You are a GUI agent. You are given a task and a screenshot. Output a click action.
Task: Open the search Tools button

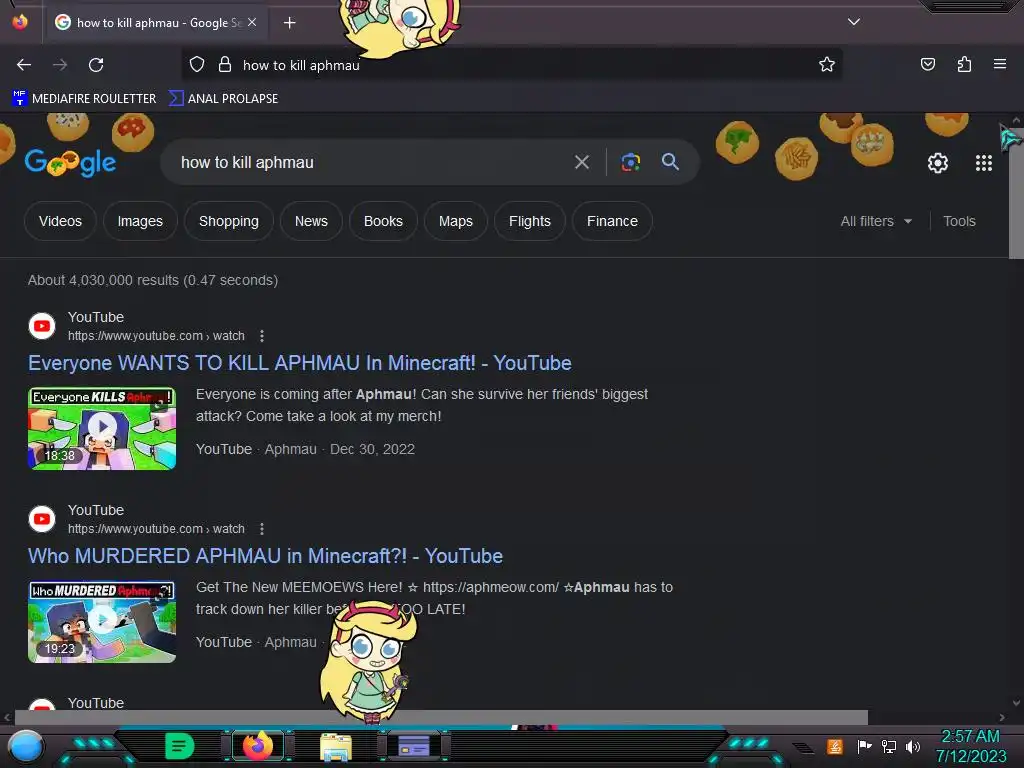click(959, 221)
